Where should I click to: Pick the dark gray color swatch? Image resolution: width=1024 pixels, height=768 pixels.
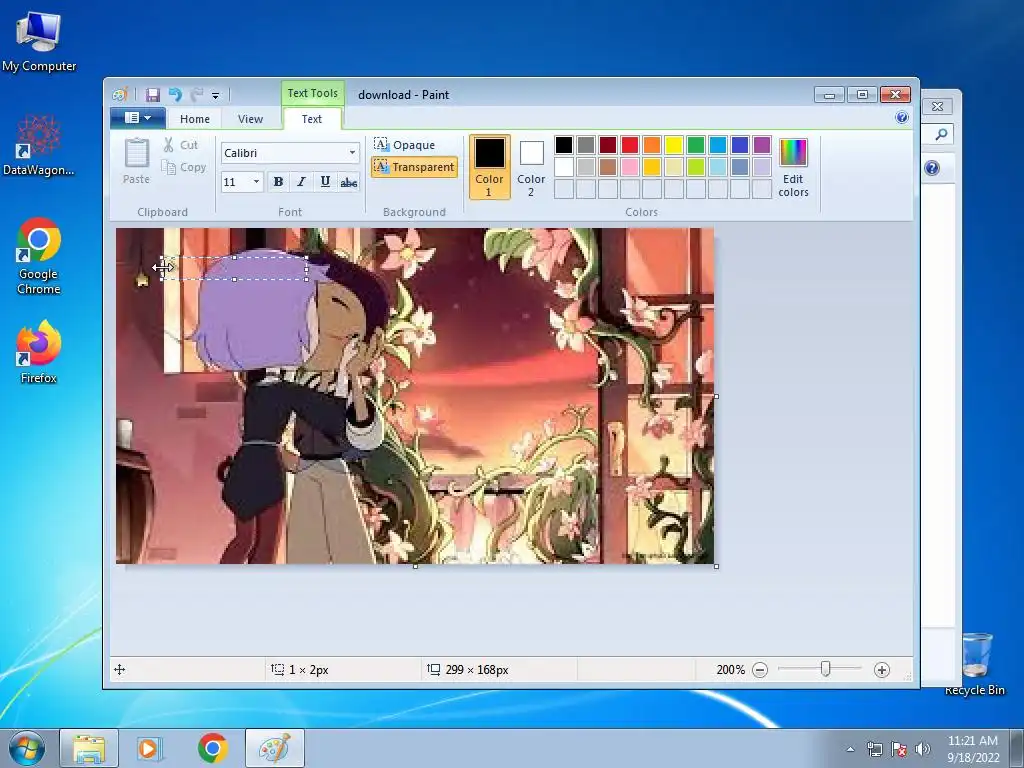coord(586,145)
